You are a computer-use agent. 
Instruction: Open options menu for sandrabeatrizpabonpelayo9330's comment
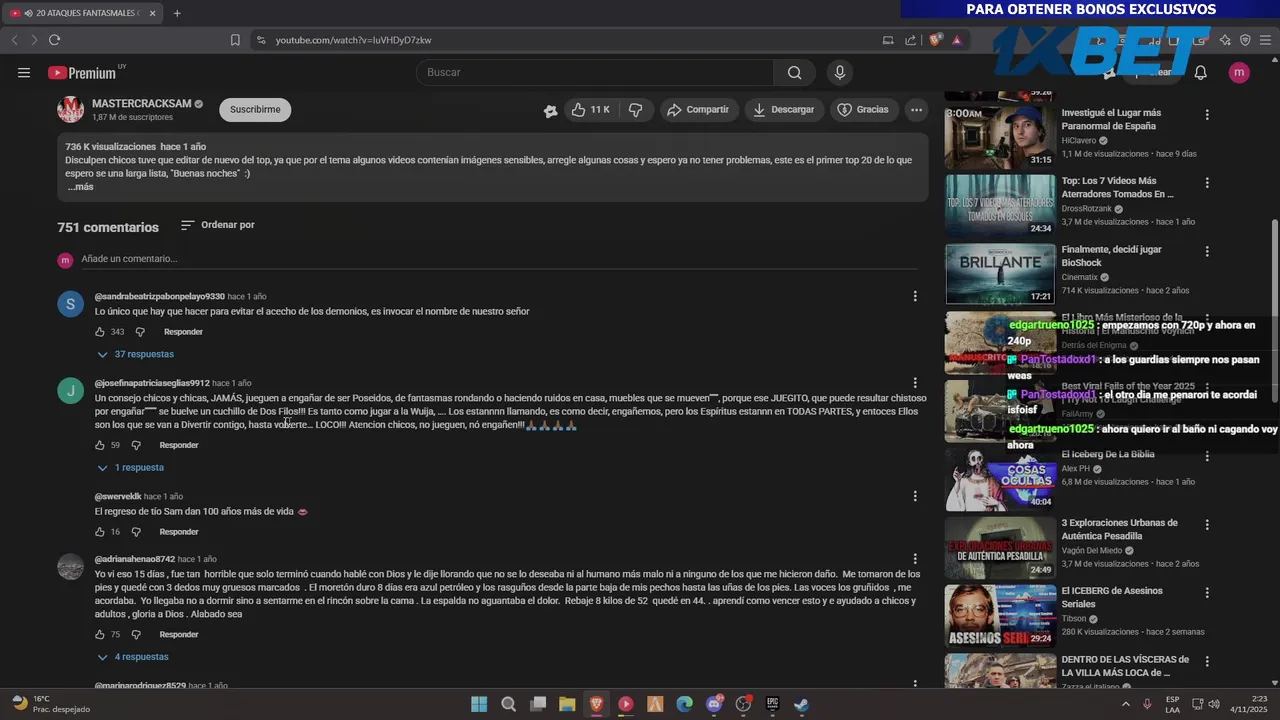click(915, 296)
